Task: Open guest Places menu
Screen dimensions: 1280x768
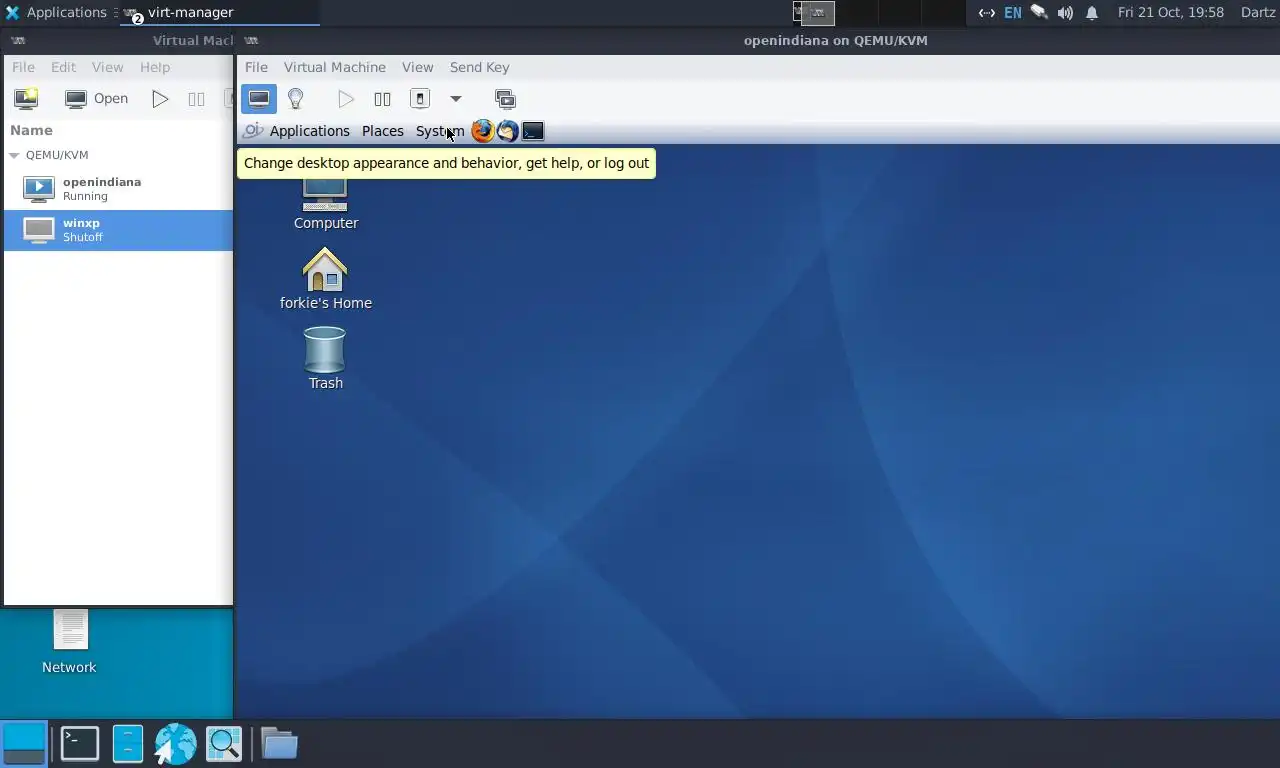Action: coord(383,131)
